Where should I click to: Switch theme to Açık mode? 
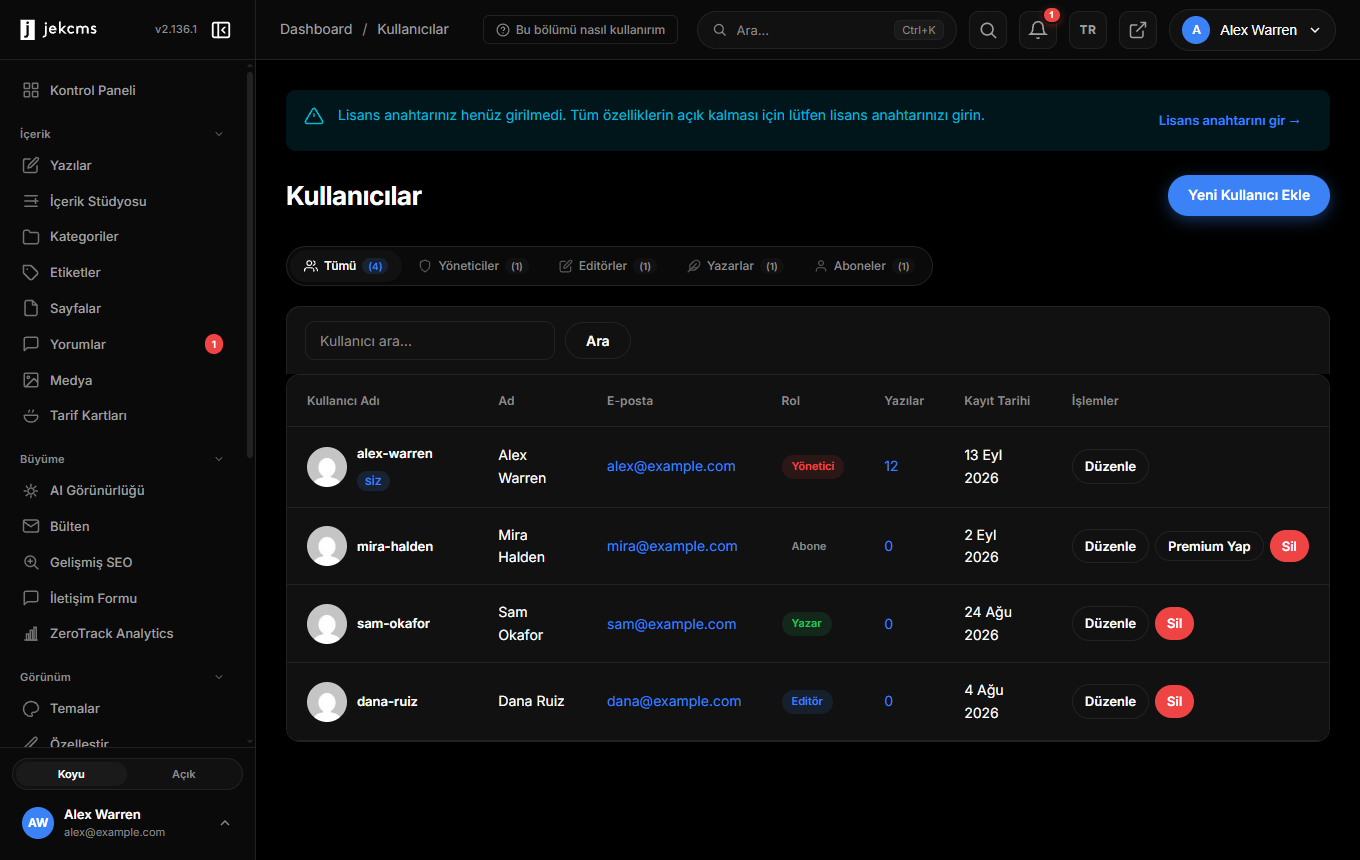coord(184,774)
